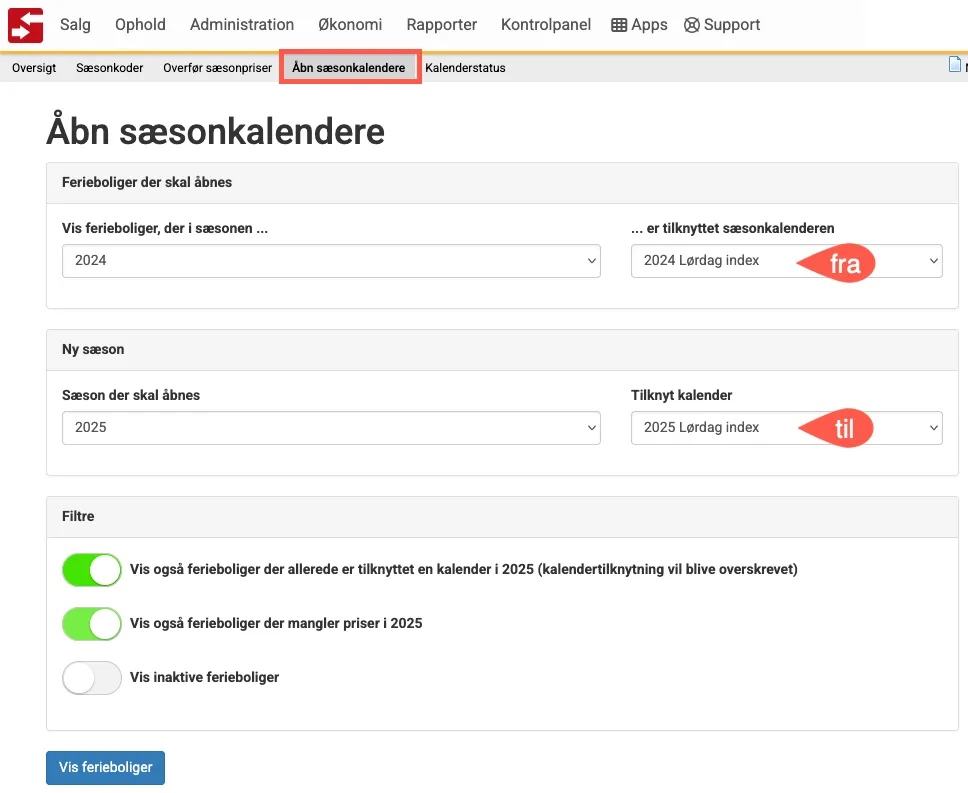Open the Apps grid icon
968x793 pixels.
620,25
